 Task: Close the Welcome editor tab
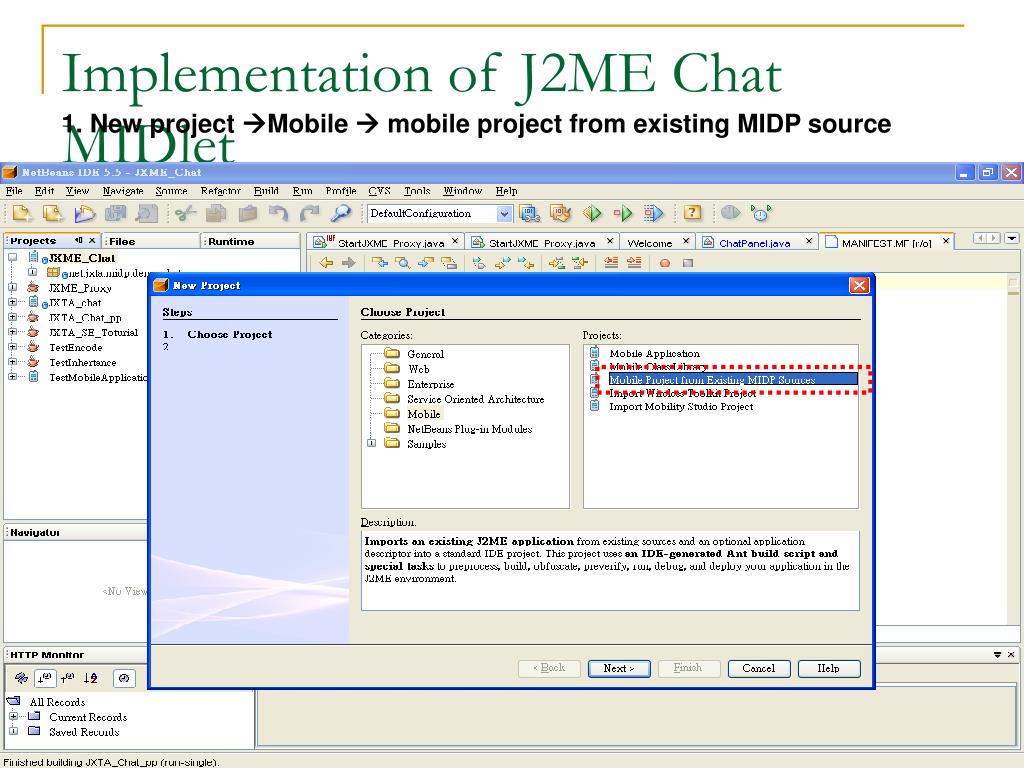[x=686, y=241]
